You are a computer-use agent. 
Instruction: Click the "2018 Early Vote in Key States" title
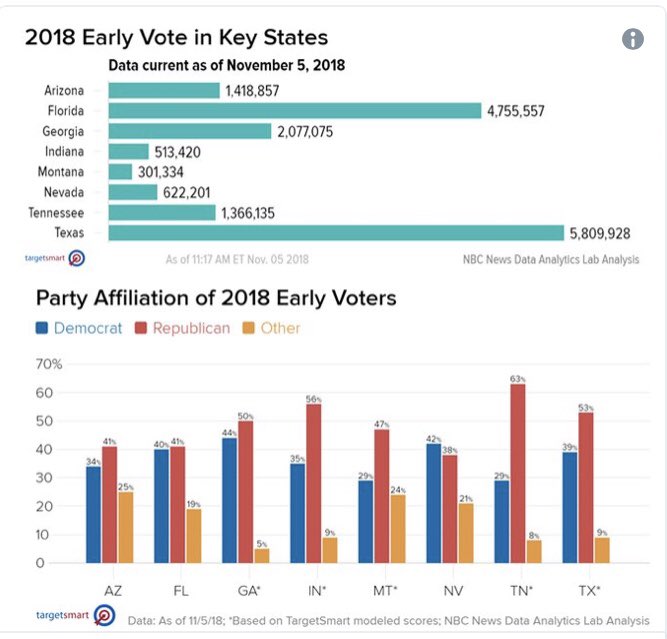coord(176,39)
